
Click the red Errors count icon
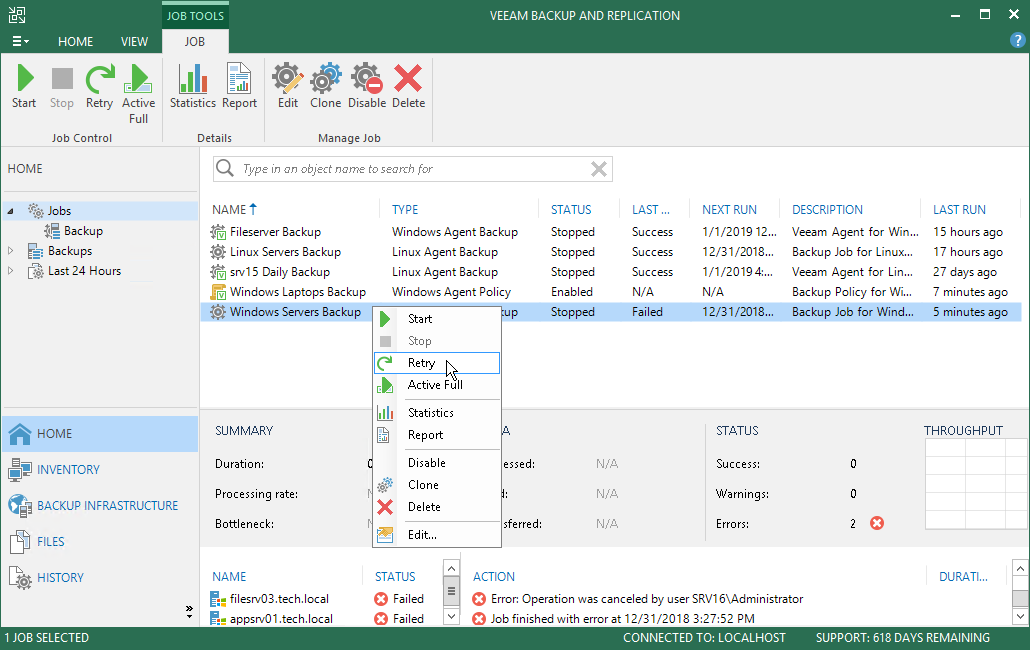877,523
